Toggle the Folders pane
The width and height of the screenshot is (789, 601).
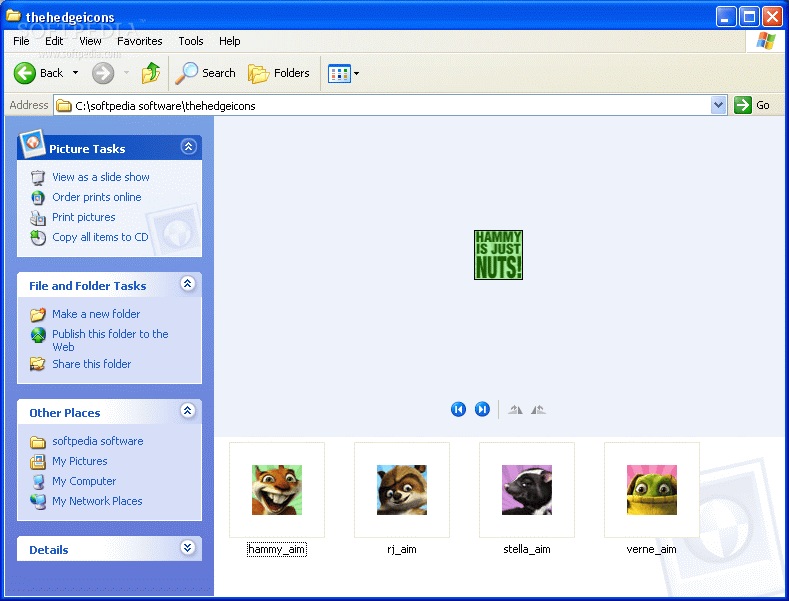pyautogui.click(x=279, y=73)
